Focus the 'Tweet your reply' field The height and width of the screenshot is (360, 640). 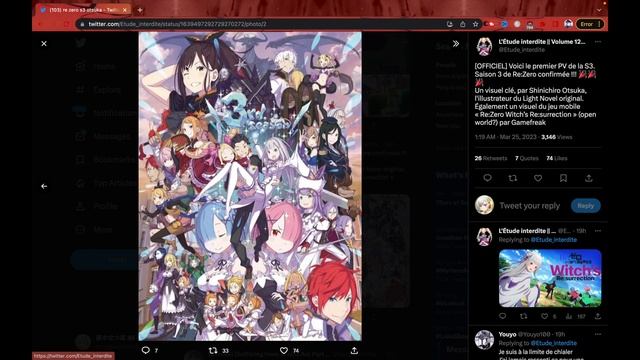coord(530,206)
